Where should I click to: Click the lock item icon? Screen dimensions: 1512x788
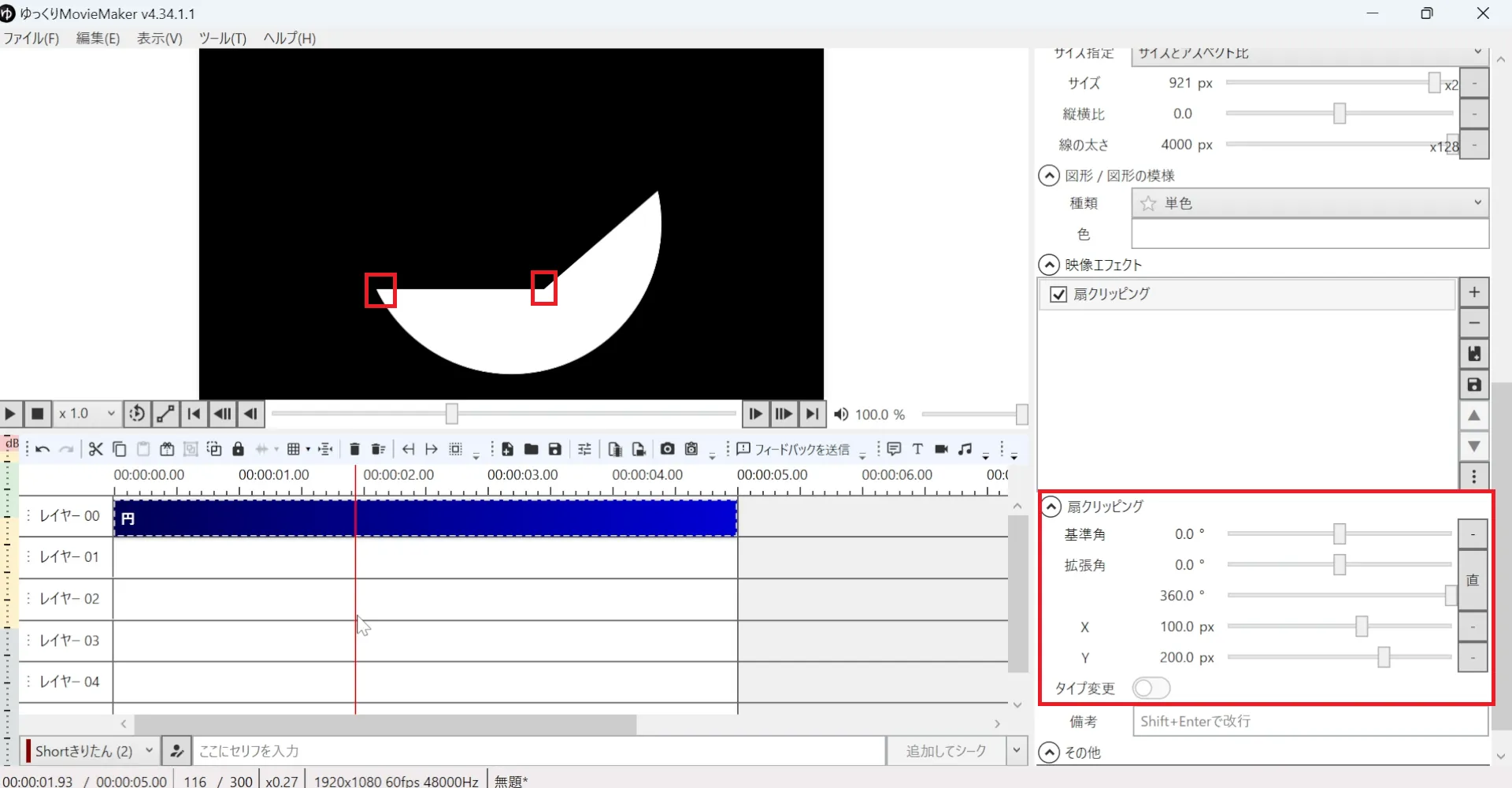point(238,449)
